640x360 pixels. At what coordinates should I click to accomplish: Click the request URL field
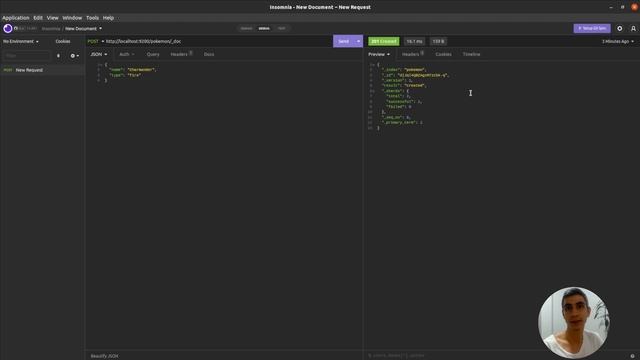tap(218, 41)
